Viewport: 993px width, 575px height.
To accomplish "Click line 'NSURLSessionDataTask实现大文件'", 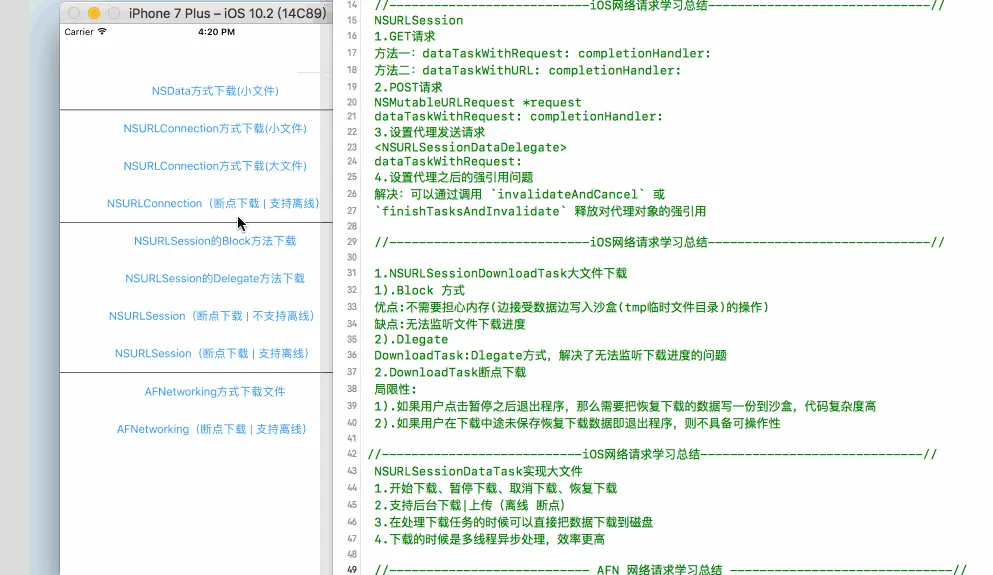I will pyautogui.click(x=478, y=472).
